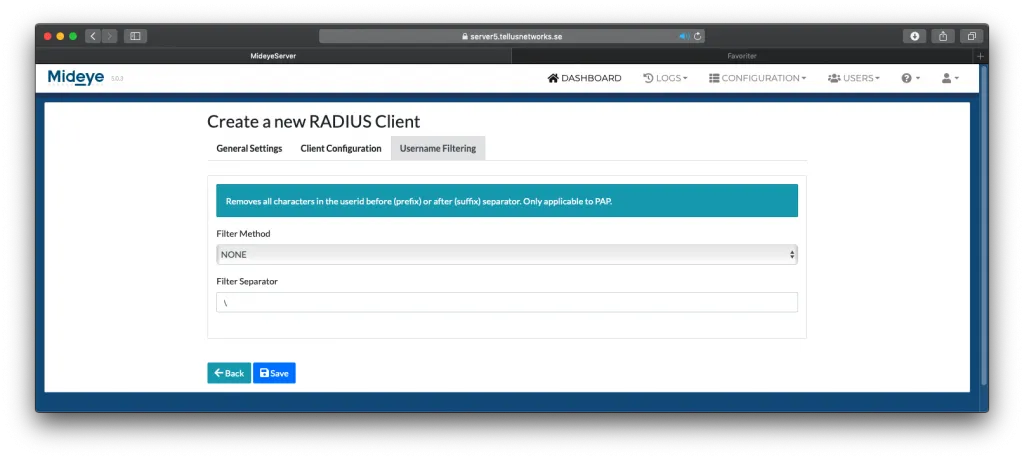Go to the Dashboard page

coord(584,78)
